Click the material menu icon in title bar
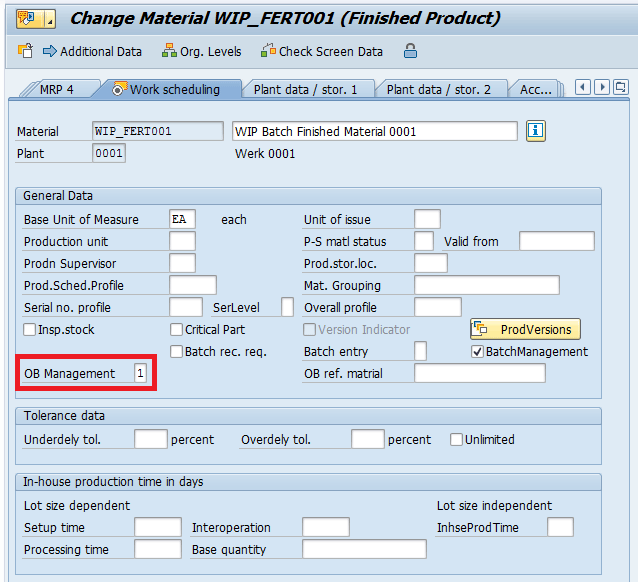The width and height of the screenshot is (638, 582). click(x=28, y=18)
